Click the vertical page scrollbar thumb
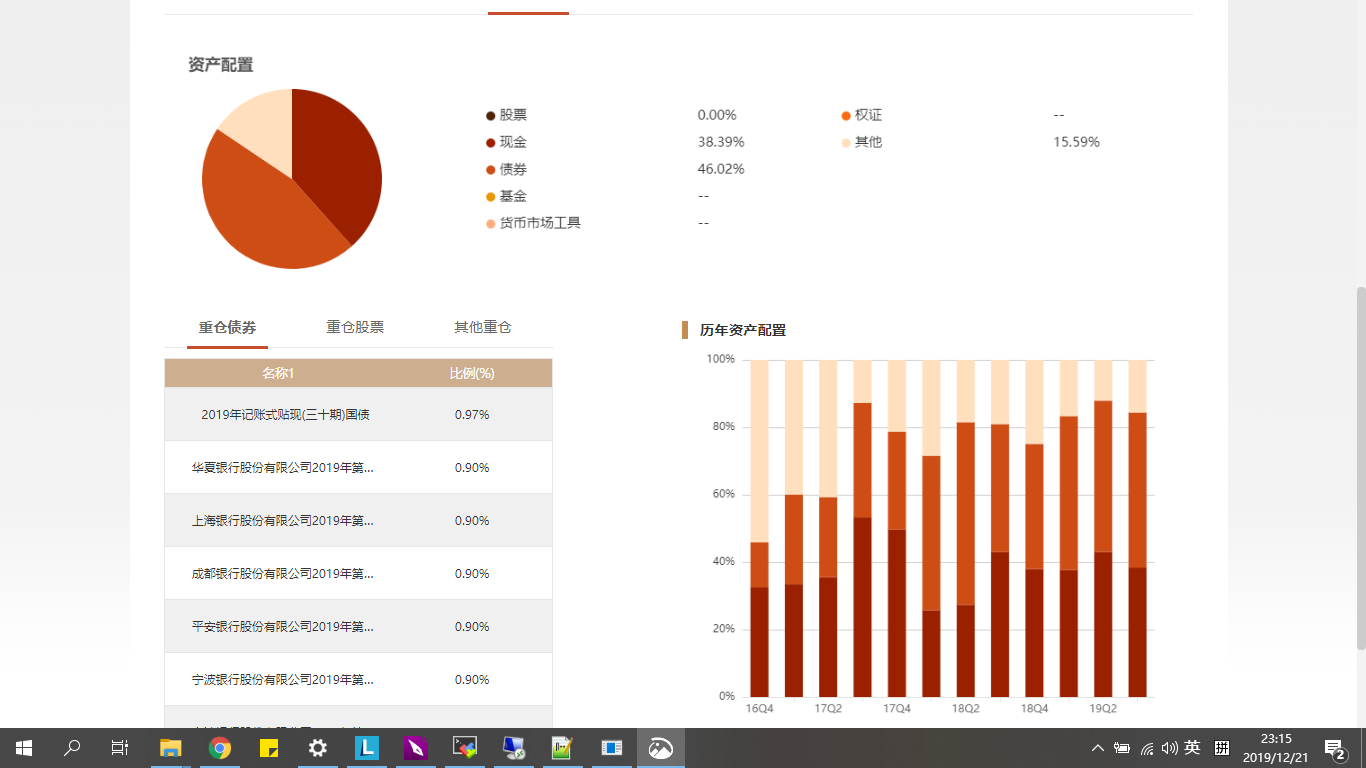The image size is (1366, 768). pyautogui.click(x=1360, y=468)
